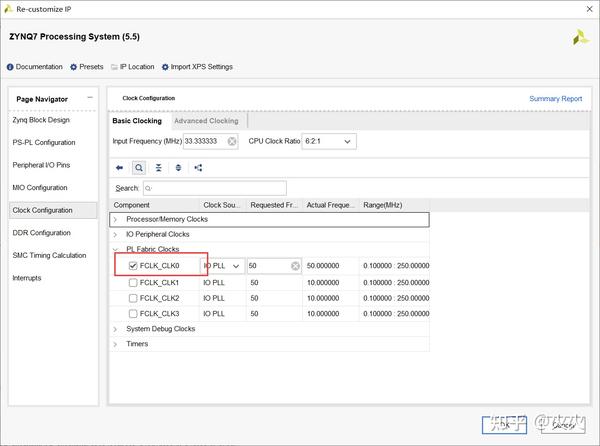This screenshot has width=600, height=446.
Task: Expand the IO Peripheral Clocks group
Action: coord(115,235)
